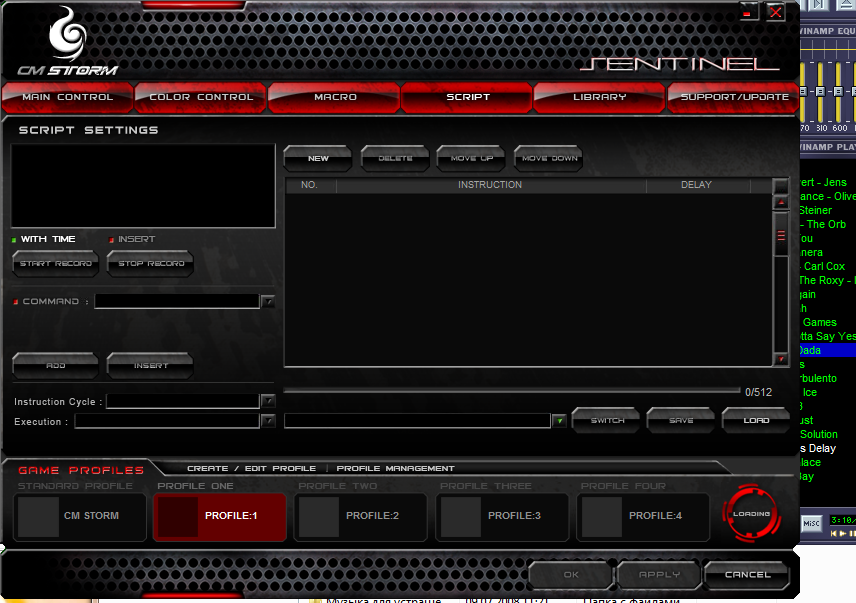The height and width of the screenshot is (603, 856).
Task: Open the Command dropdown list
Action: click(x=267, y=301)
